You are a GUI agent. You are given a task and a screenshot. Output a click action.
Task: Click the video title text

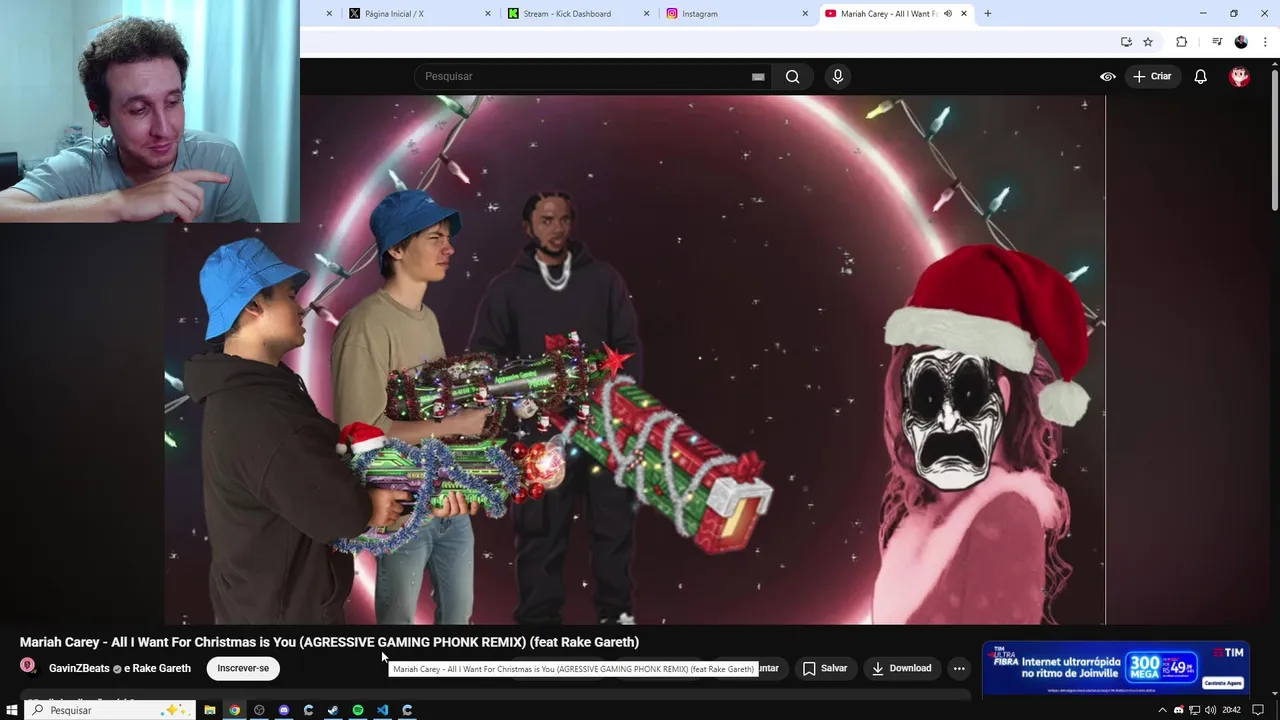tap(329, 642)
